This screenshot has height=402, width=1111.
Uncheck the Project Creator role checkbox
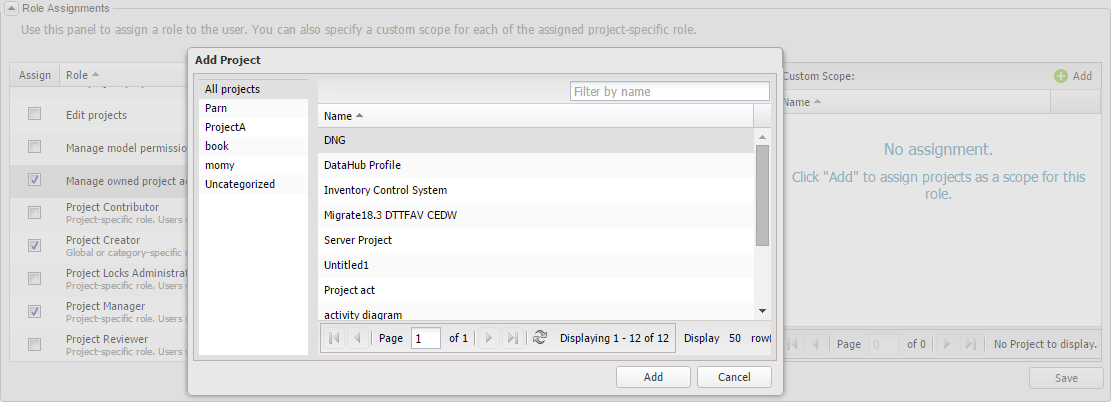tap(35, 245)
